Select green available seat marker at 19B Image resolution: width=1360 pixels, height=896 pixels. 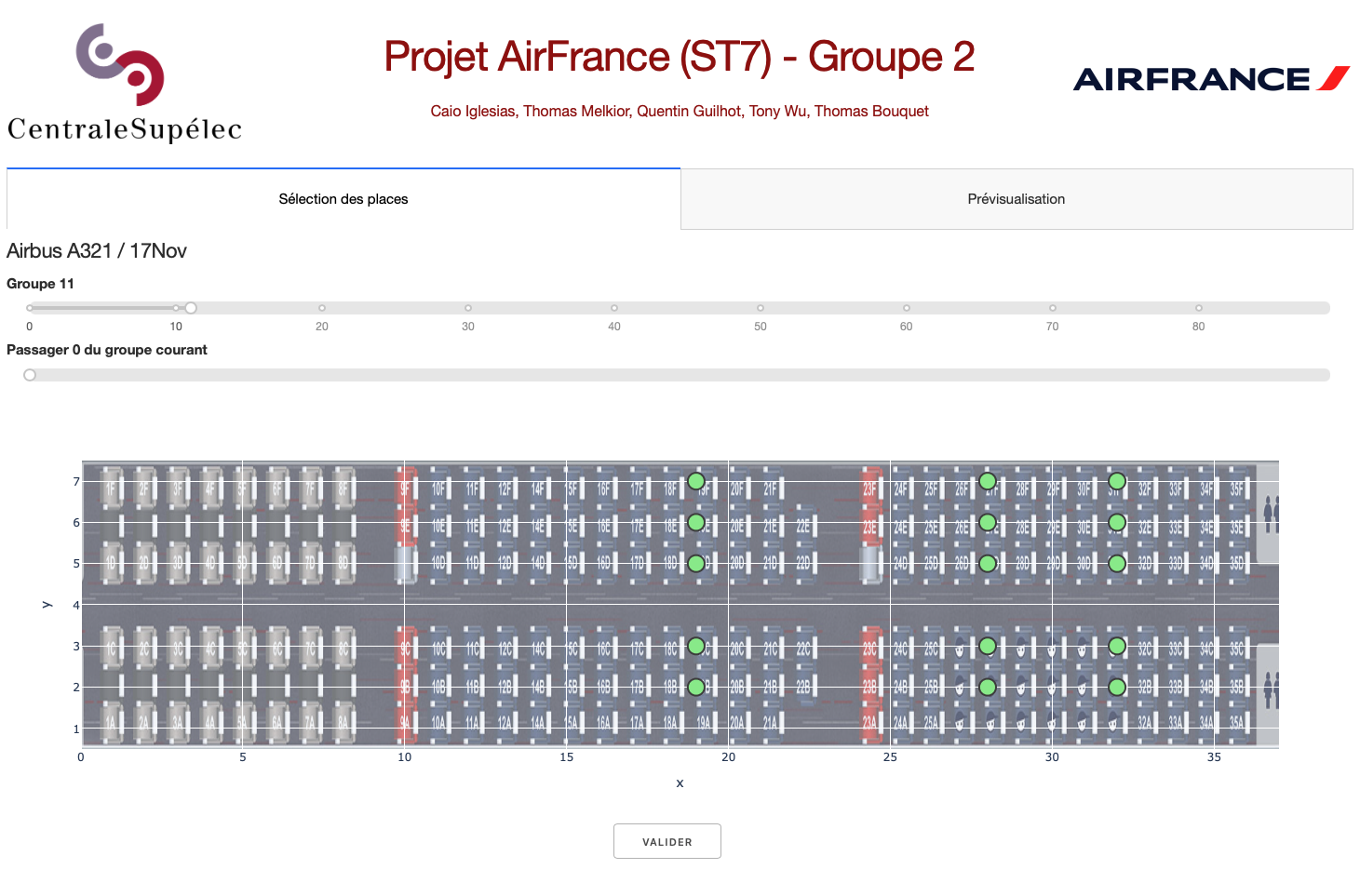(696, 687)
